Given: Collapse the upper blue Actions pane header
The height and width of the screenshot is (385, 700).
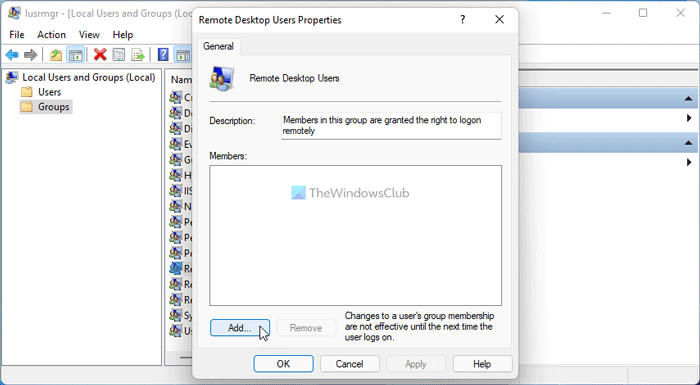Looking at the screenshot, I should click(688, 99).
